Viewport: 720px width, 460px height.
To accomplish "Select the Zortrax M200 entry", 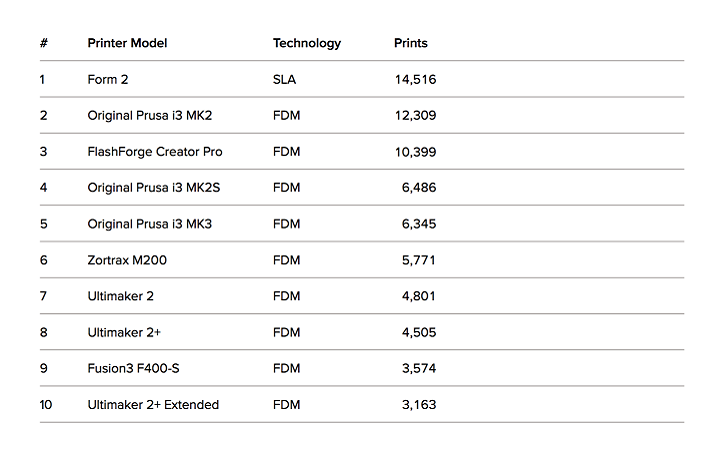I will [127, 260].
